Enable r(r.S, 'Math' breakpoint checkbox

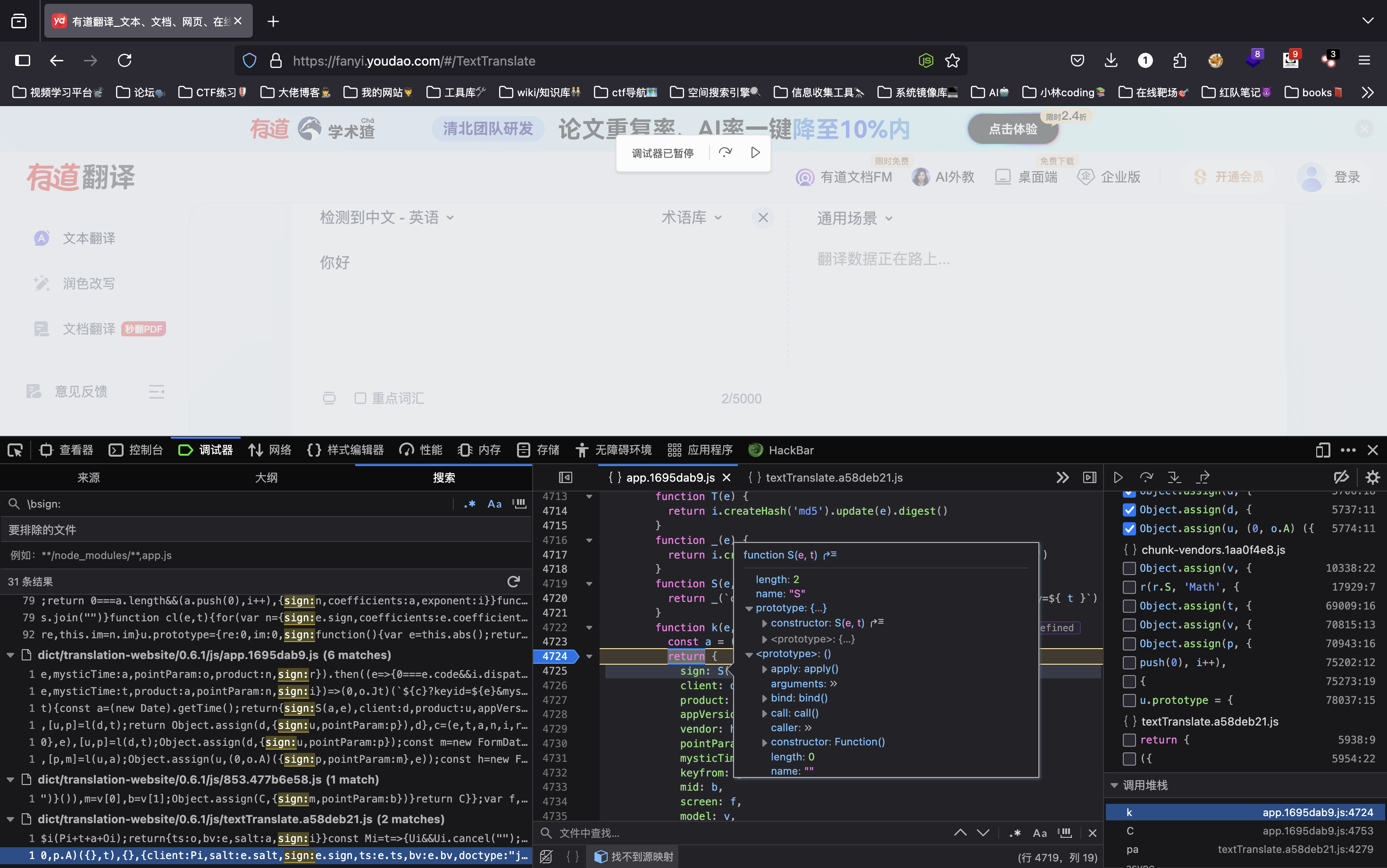1128,587
